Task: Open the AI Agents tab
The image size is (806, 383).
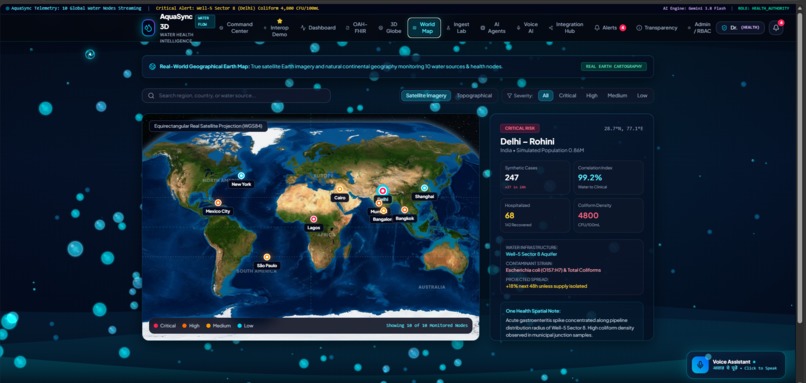Action: click(x=493, y=28)
